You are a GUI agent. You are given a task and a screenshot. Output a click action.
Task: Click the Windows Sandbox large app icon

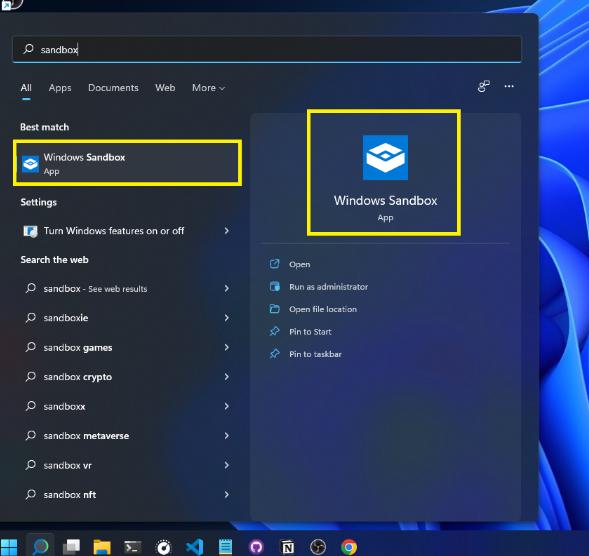(x=385, y=157)
